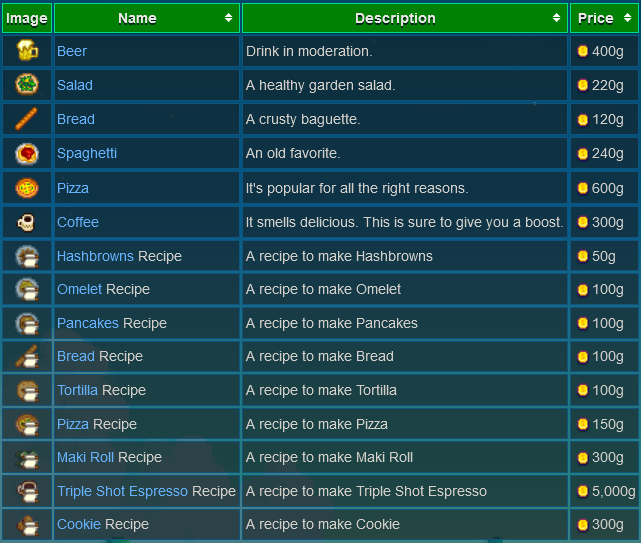Click the Pizza item icon

27,188
